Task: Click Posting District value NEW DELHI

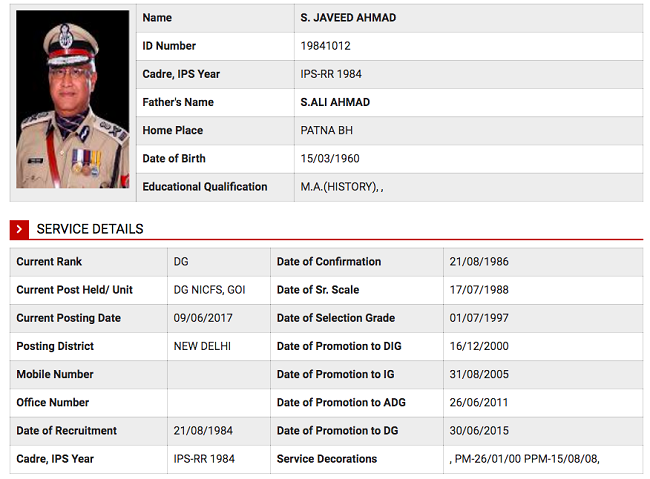Action: (x=202, y=346)
